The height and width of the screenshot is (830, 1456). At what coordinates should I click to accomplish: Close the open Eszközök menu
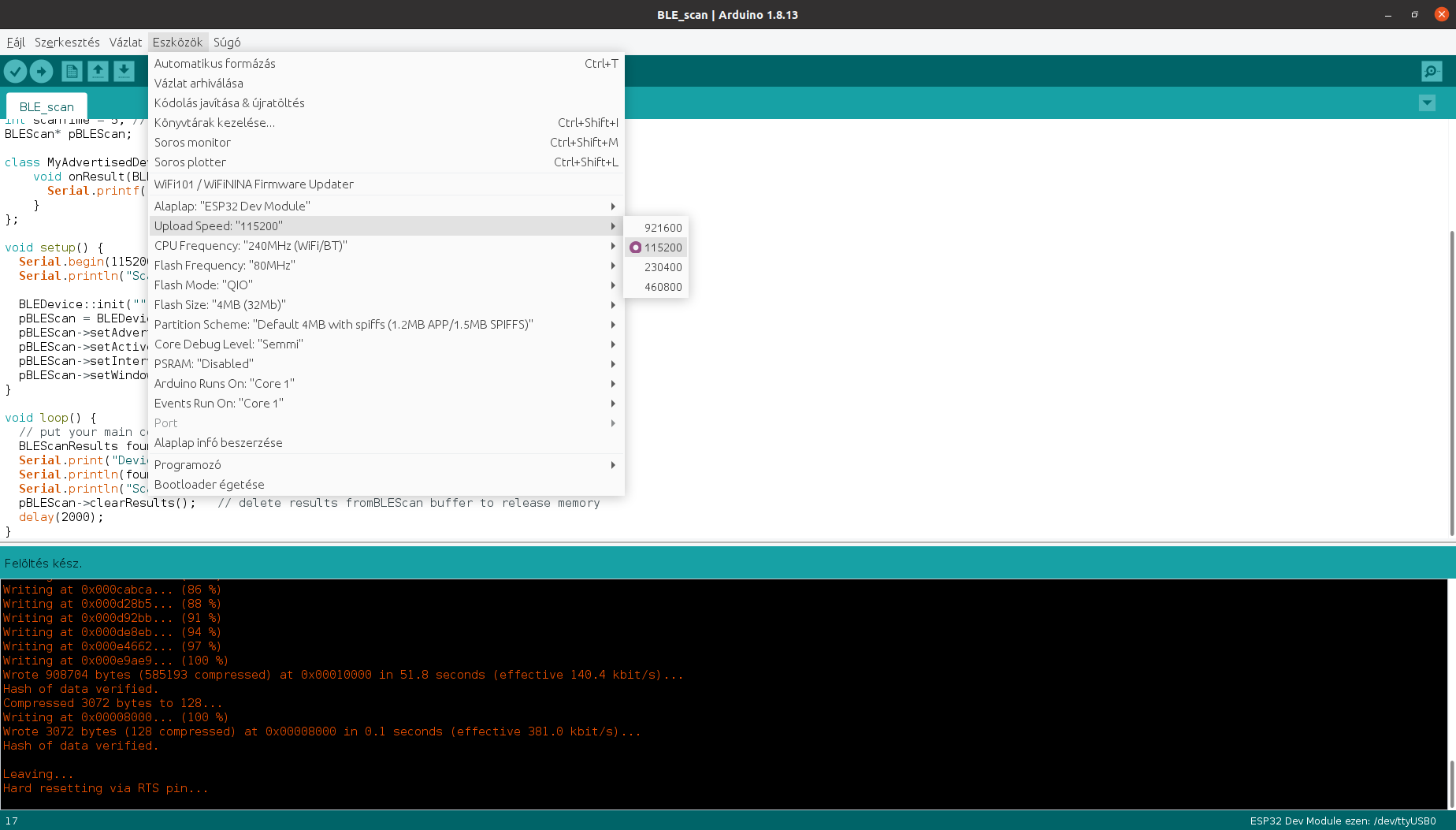coord(177,43)
